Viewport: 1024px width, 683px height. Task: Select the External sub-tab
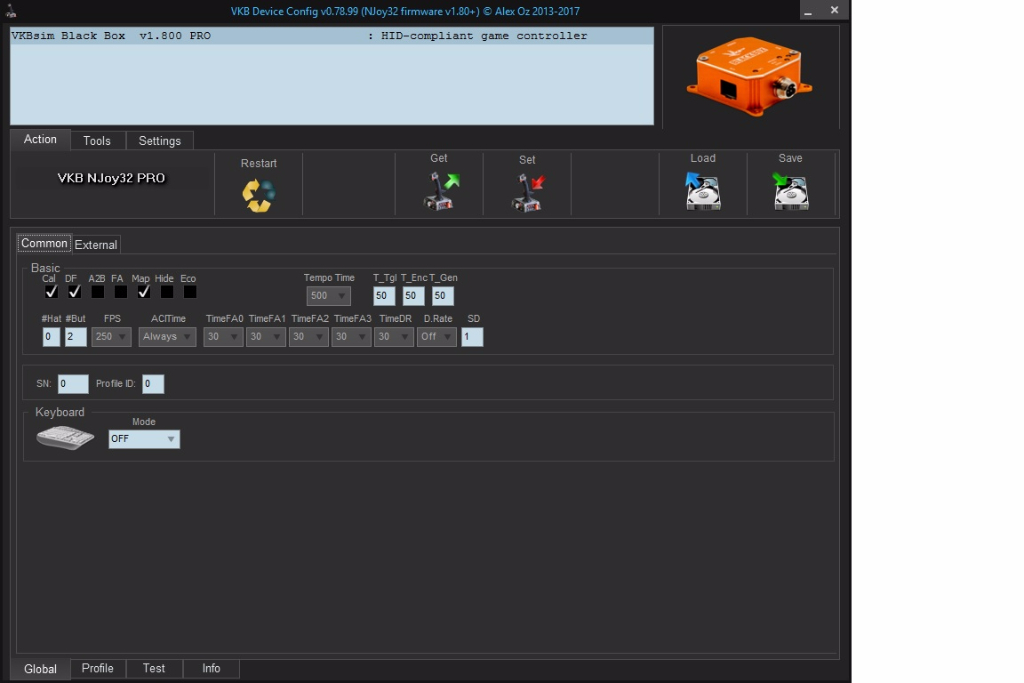tap(95, 245)
